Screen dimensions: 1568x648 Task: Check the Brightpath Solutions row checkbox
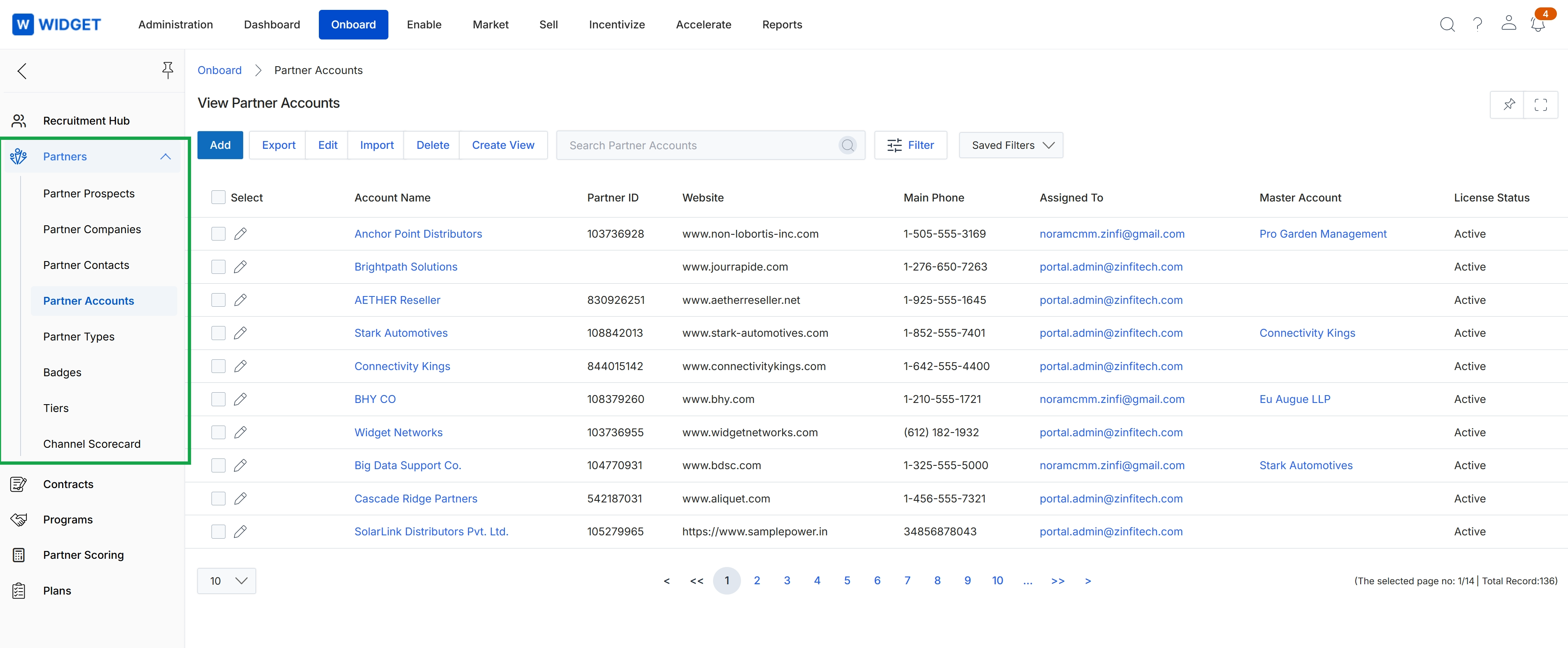pos(218,267)
